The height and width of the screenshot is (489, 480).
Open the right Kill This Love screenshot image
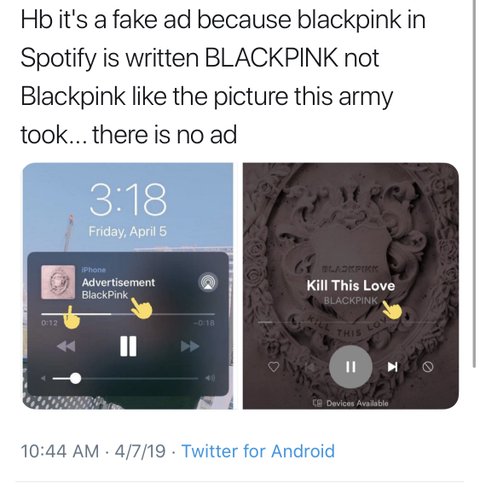pos(351,286)
